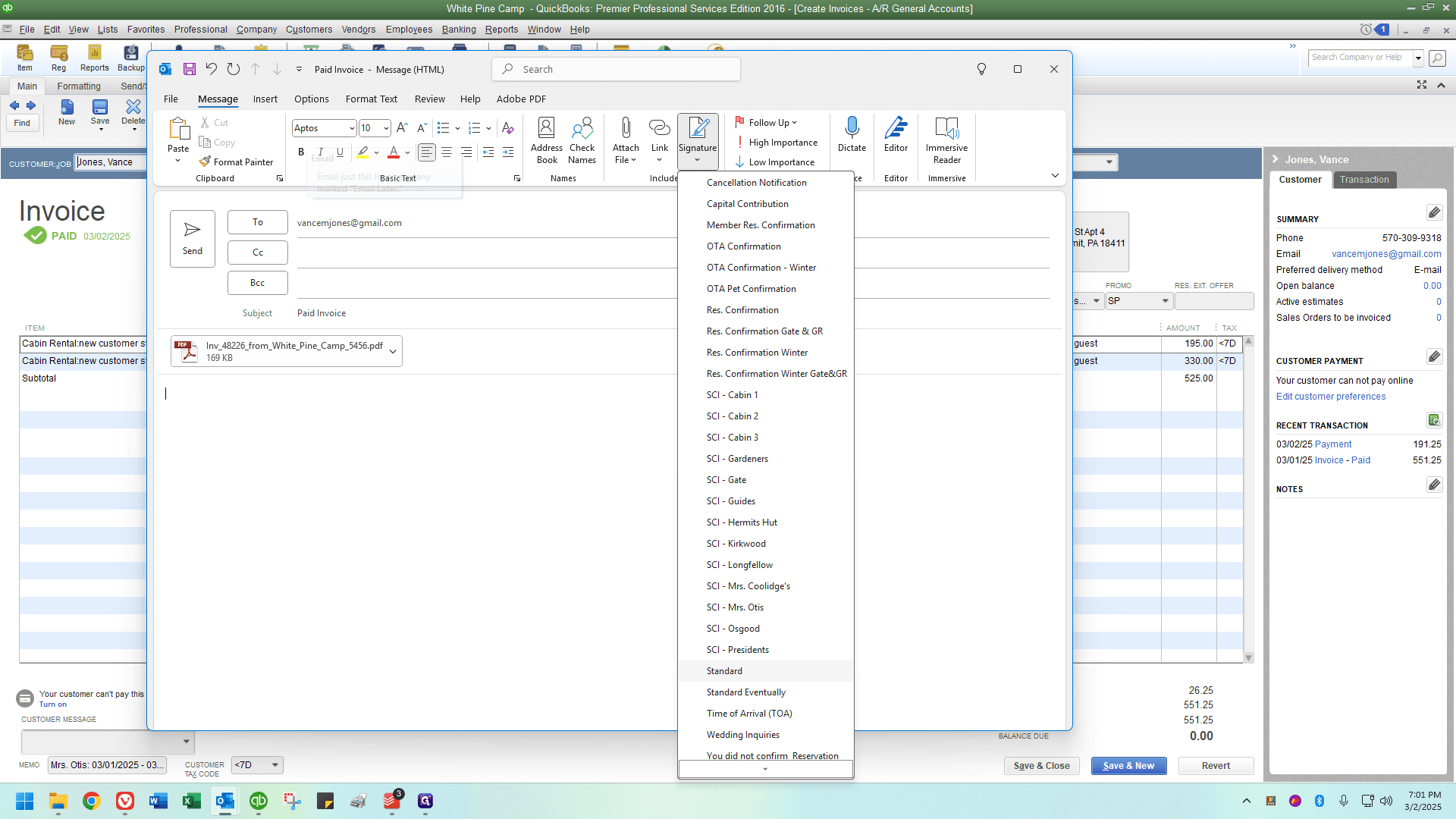This screenshot has width=1456, height=819.
Task: Open the Edit customer preferences link
Action: 1330,397
